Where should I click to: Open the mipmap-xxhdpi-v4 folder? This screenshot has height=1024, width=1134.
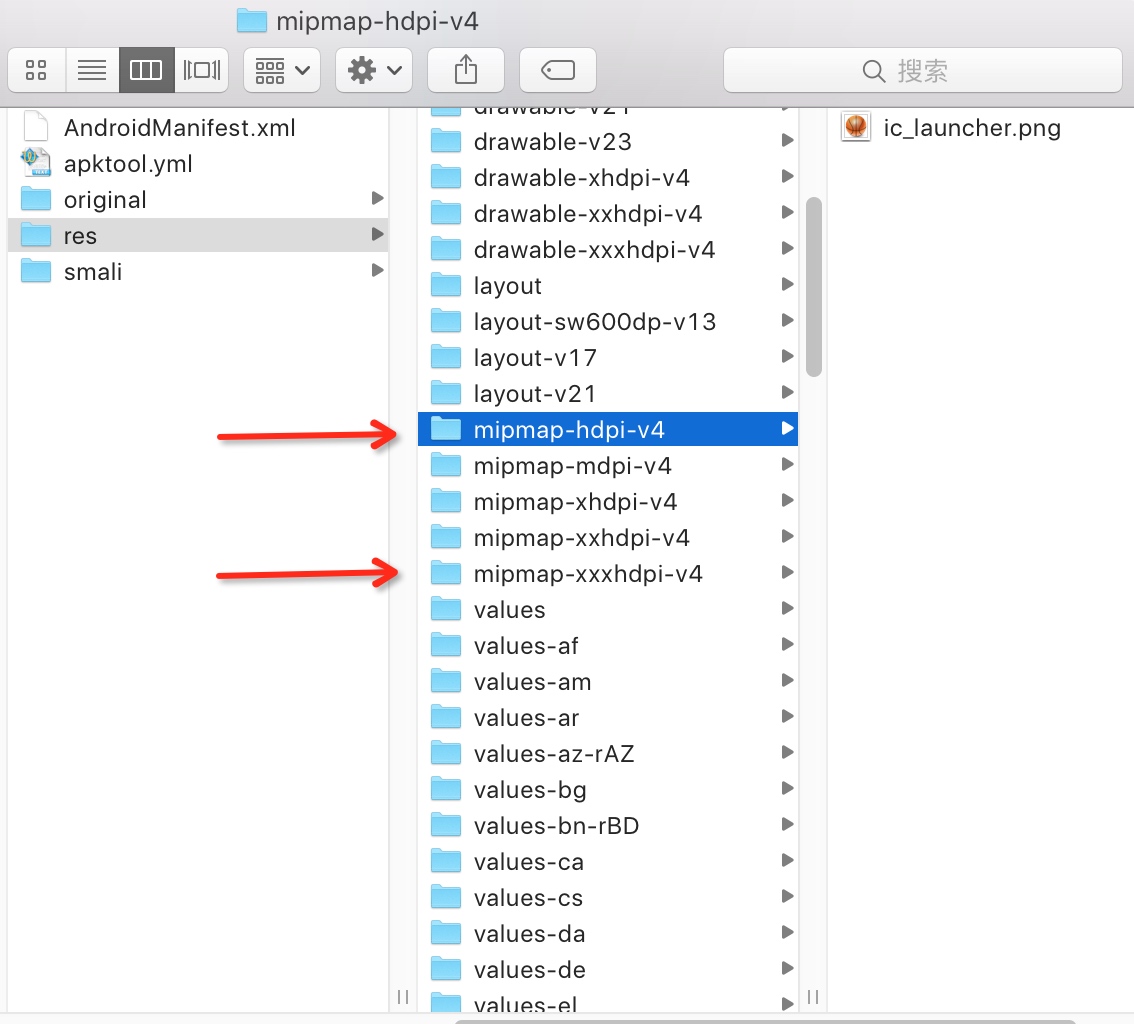tap(608, 537)
